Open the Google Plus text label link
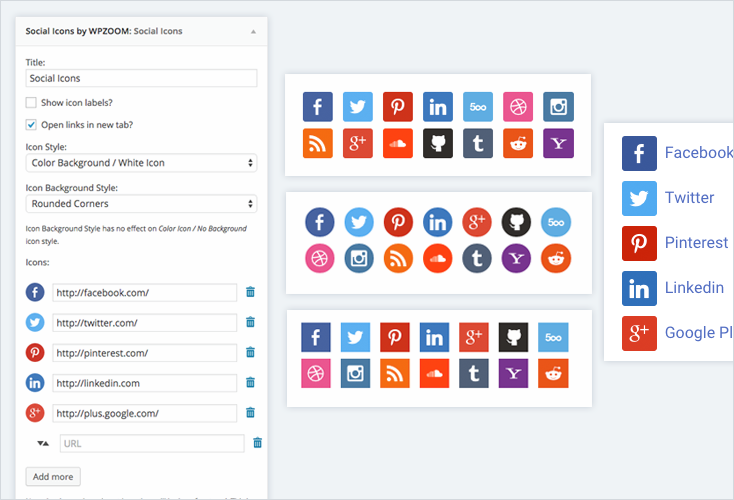This screenshot has height=500, width=734. click(699, 332)
